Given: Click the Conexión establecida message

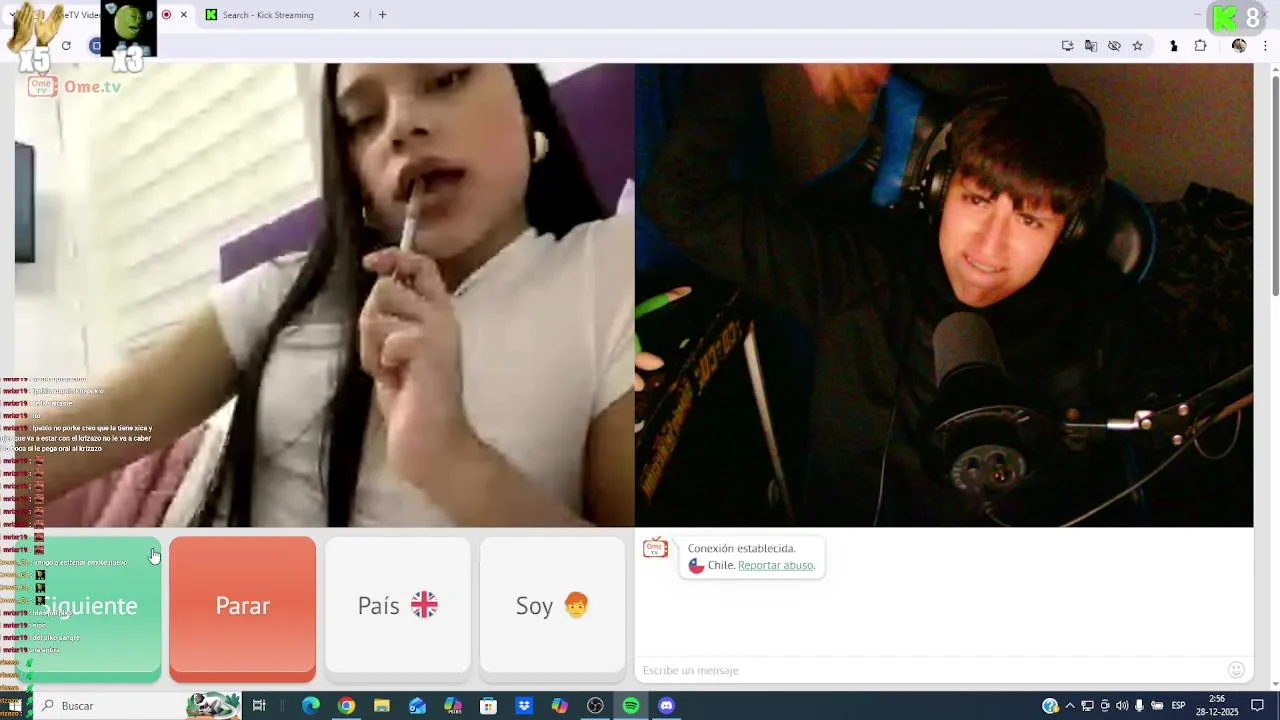Looking at the screenshot, I should [x=742, y=548].
